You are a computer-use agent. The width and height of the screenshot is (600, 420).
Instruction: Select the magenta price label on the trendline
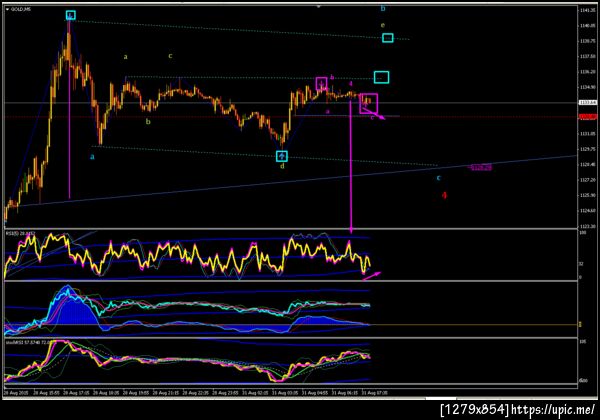[x=481, y=167]
